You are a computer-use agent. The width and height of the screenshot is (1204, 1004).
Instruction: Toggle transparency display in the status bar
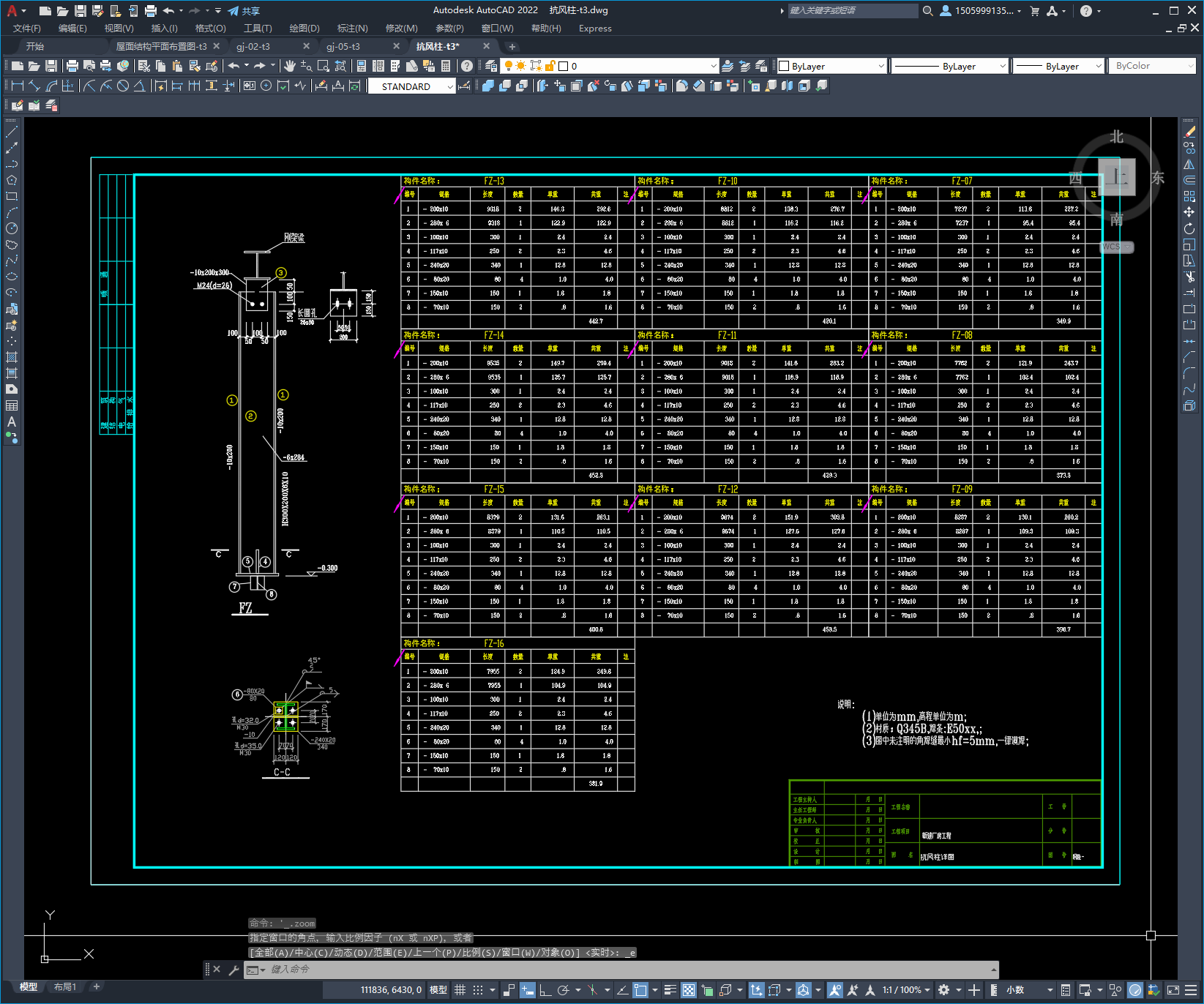[x=689, y=990]
